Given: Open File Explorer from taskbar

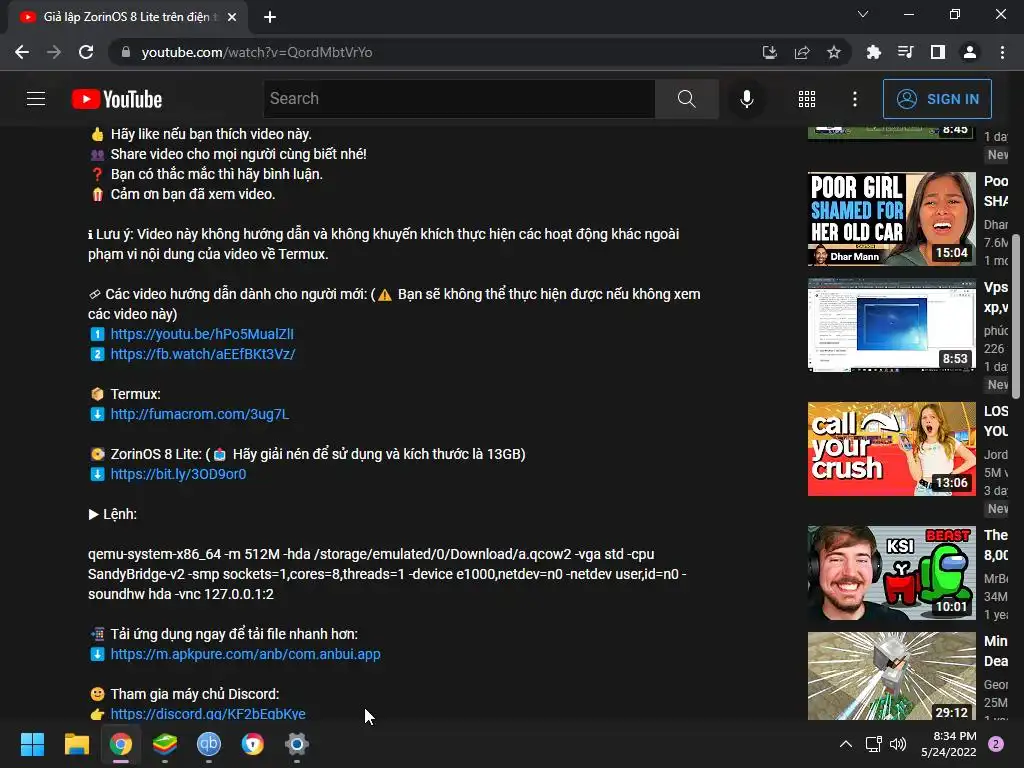Looking at the screenshot, I should (x=76, y=744).
